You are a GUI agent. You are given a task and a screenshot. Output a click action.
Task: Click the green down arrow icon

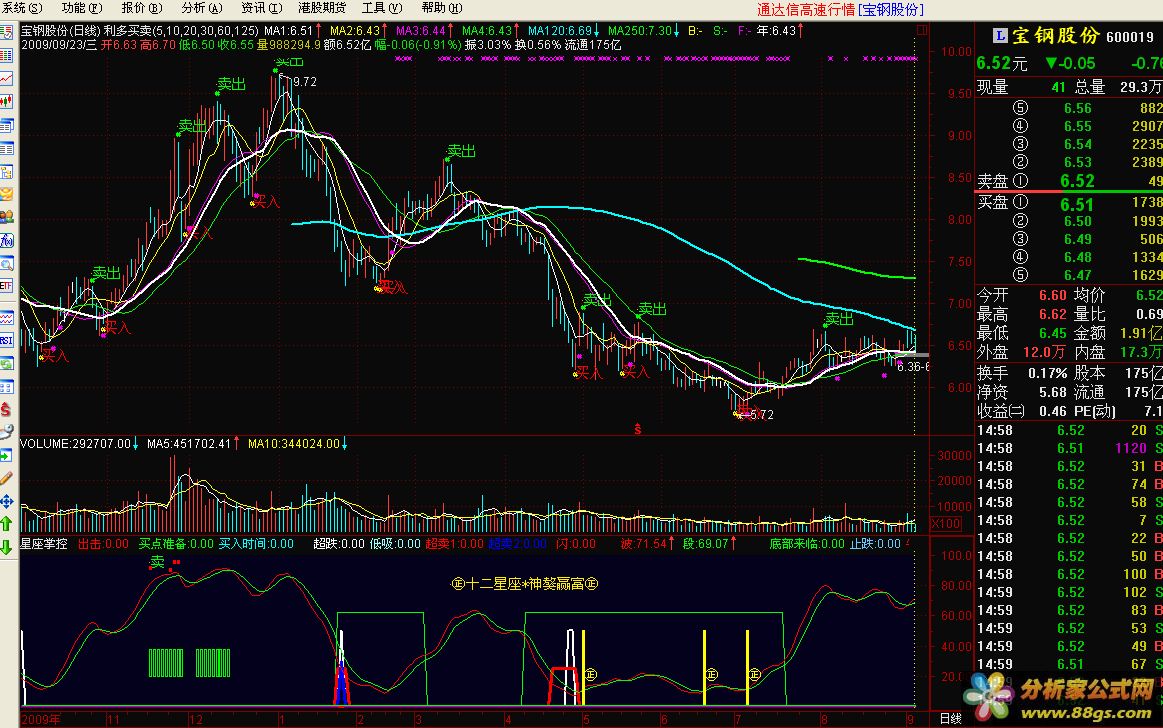pos(6,548)
